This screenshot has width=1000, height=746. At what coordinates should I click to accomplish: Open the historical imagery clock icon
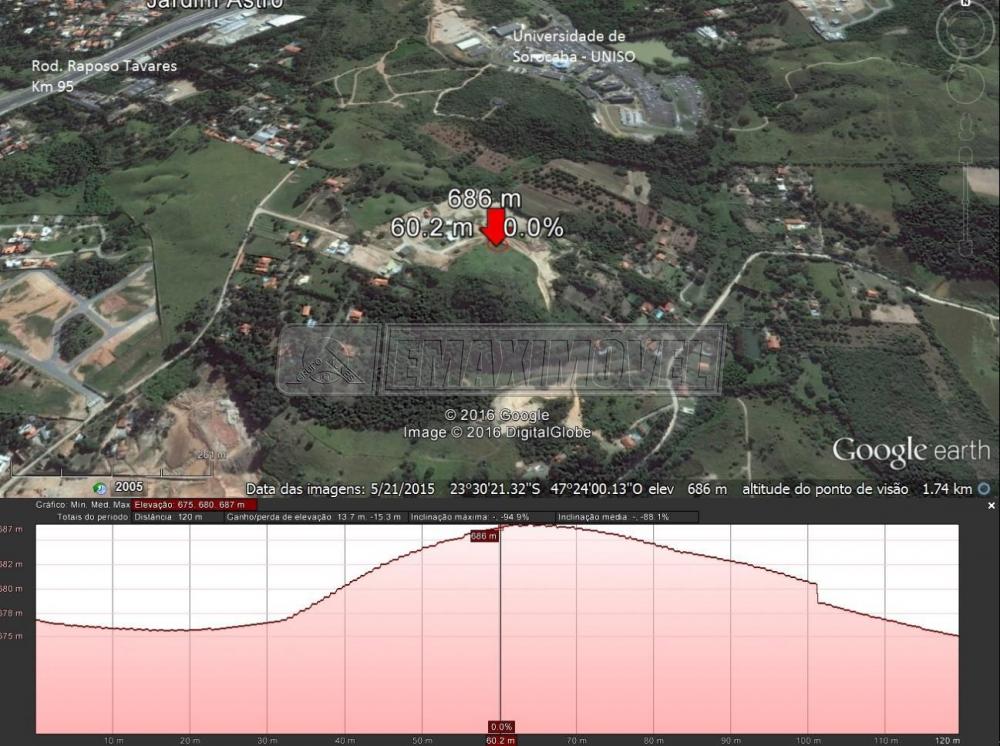click(100, 487)
